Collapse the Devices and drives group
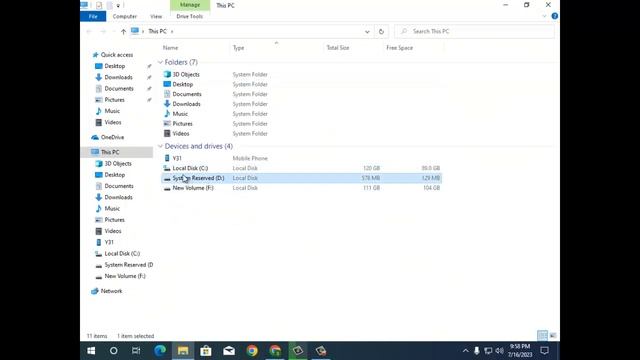 pos(160,146)
